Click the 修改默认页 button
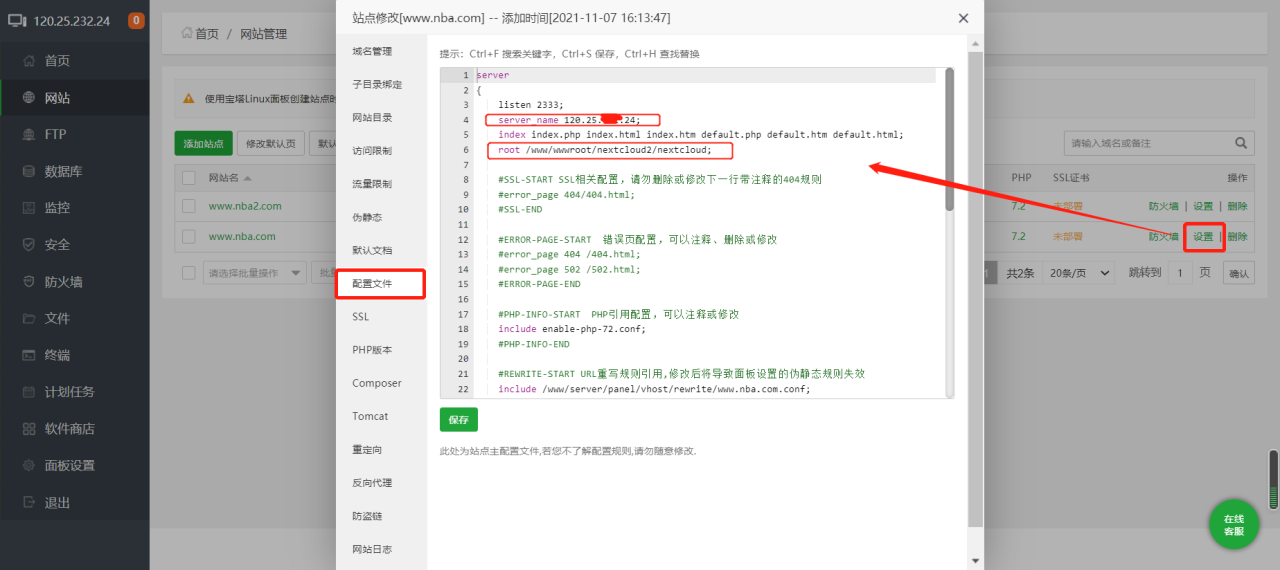 tap(271, 143)
